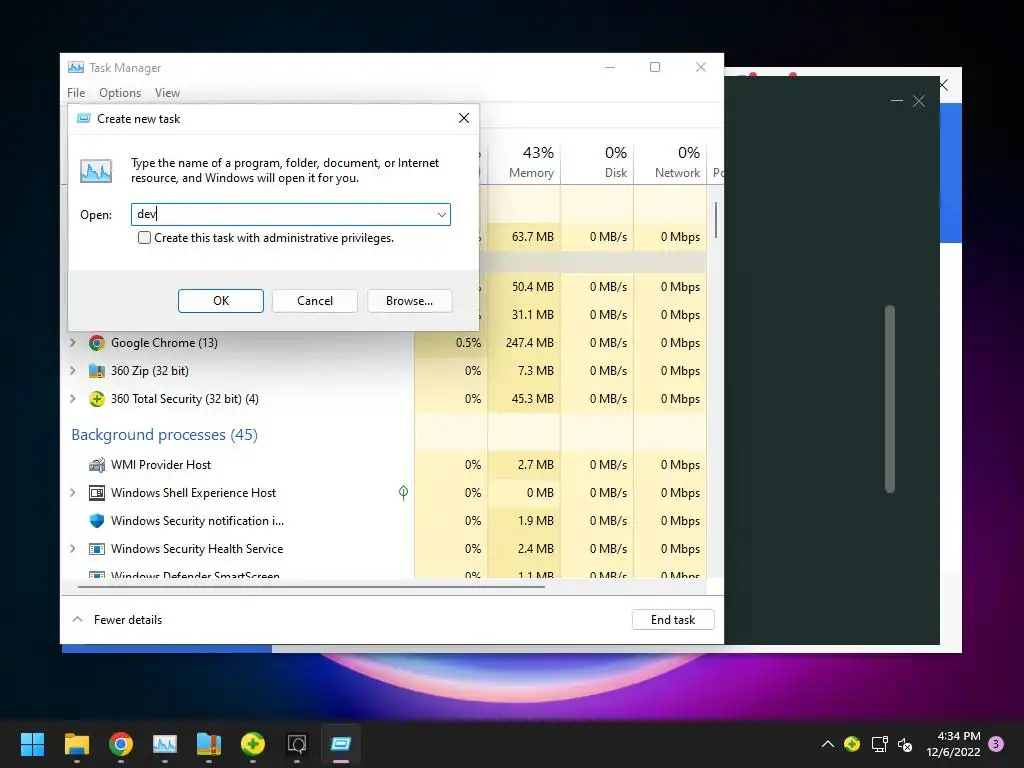Click the End task button

tap(673, 620)
